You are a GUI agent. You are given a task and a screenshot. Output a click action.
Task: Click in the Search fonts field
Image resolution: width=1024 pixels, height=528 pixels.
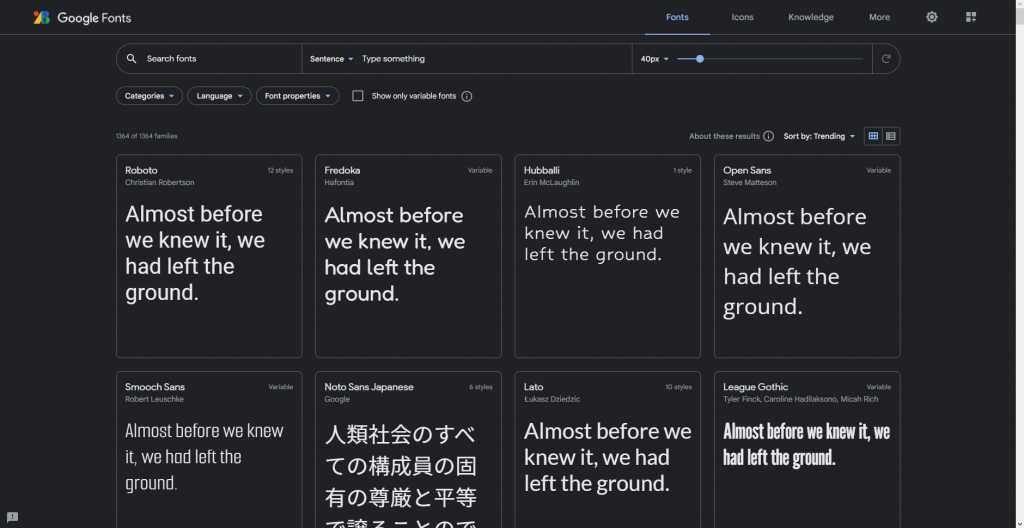pyautogui.click(x=209, y=59)
